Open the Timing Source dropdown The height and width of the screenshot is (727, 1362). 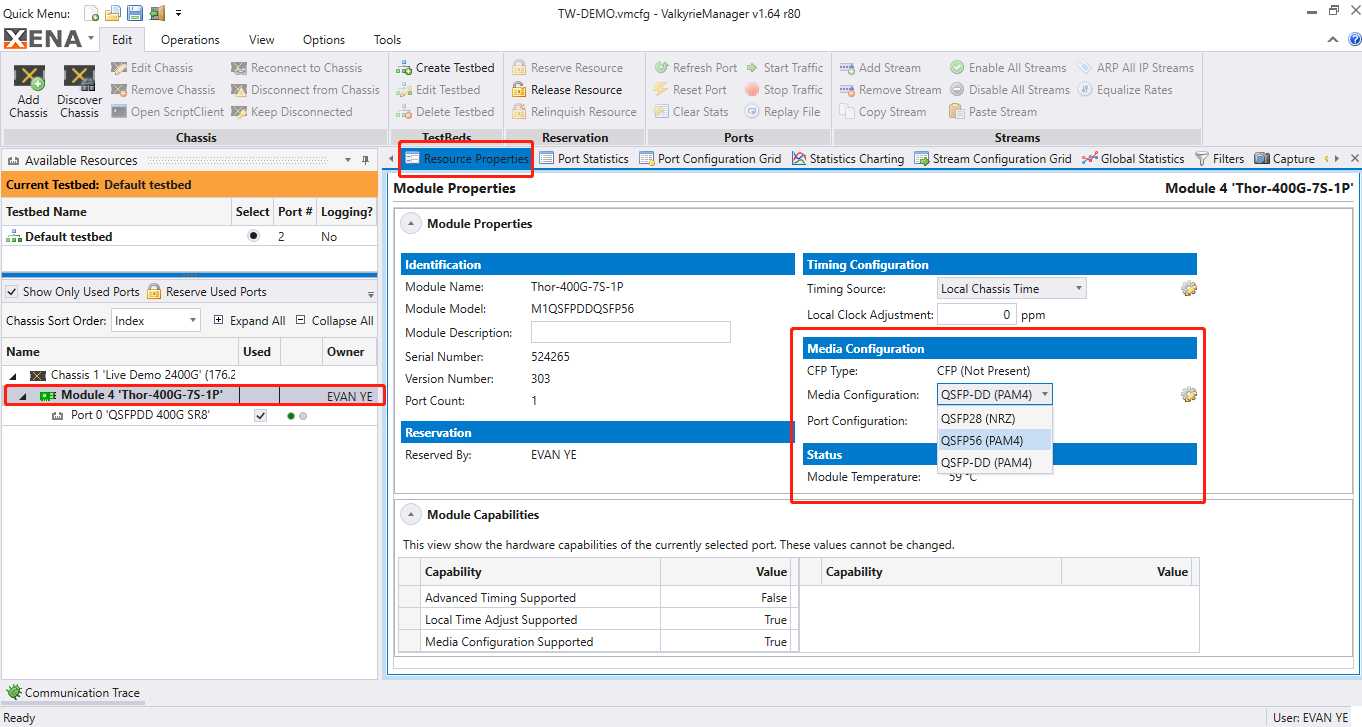tap(1012, 289)
